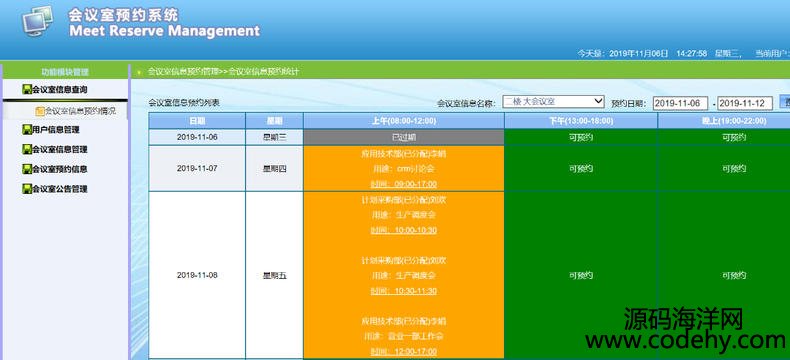Click the computer monitors logo icon
790x360 pixels.
tap(38, 21)
